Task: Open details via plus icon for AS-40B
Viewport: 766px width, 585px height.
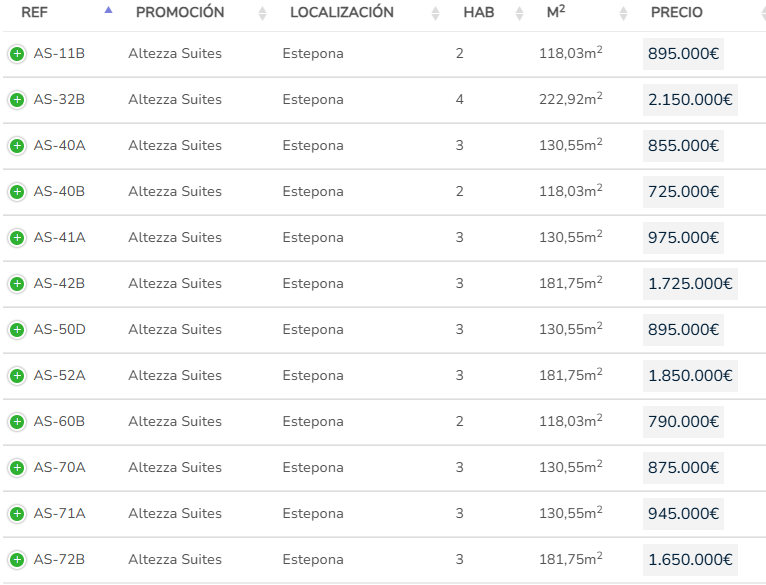Action: coord(17,192)
